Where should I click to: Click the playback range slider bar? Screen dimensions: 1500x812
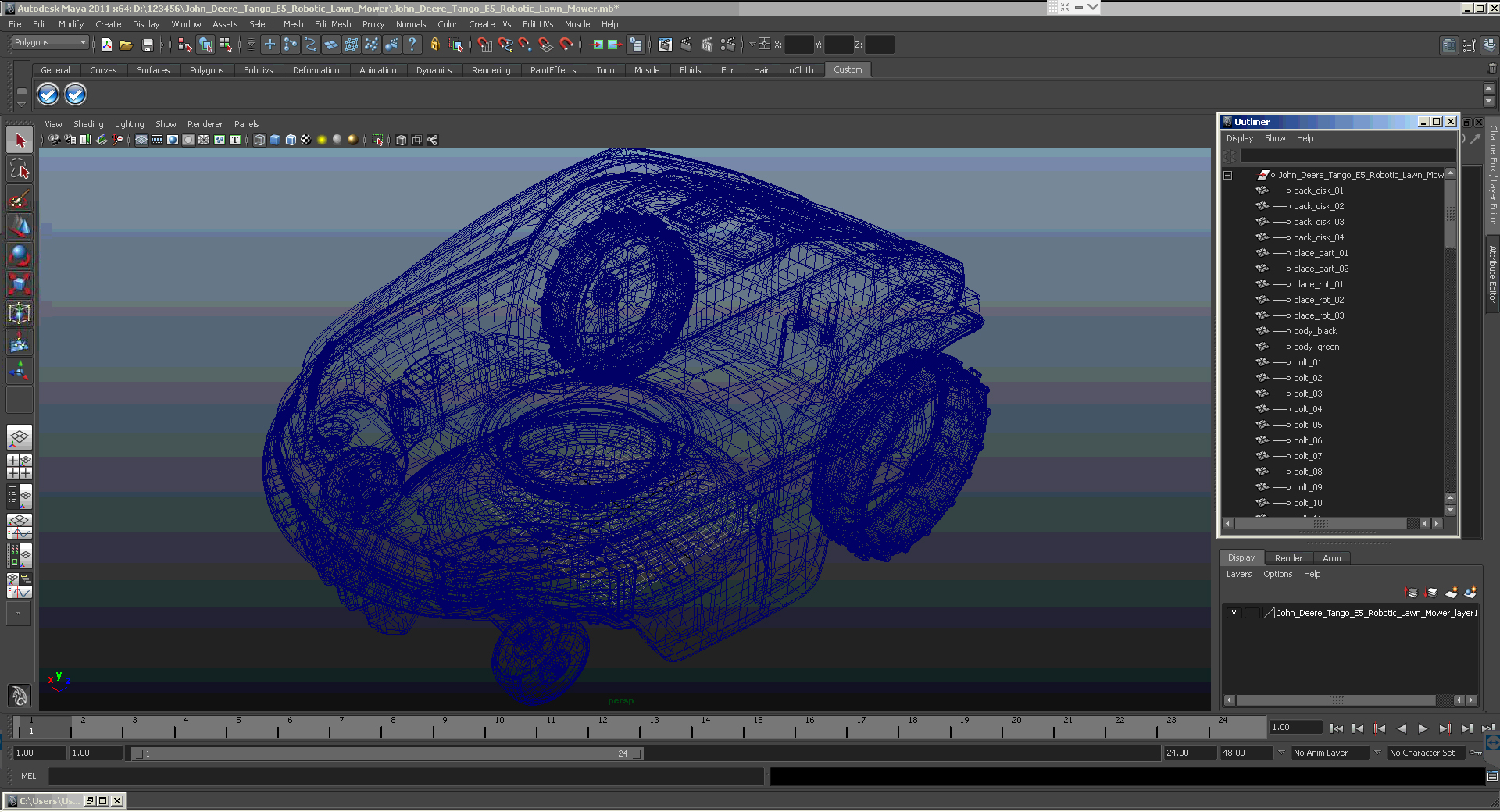(x=388, y=754)
